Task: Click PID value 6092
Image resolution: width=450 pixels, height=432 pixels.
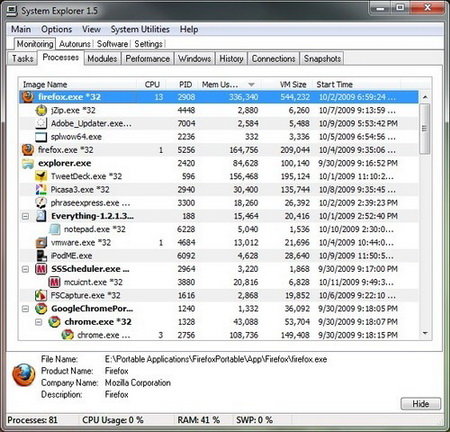Action: [x=186, y=256]
